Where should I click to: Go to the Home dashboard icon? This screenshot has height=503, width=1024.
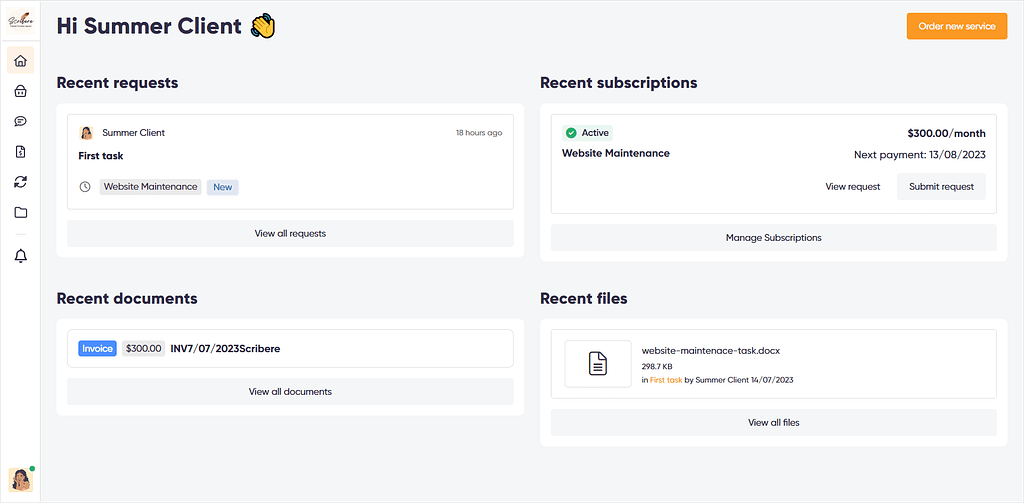(x=20, y=61)
